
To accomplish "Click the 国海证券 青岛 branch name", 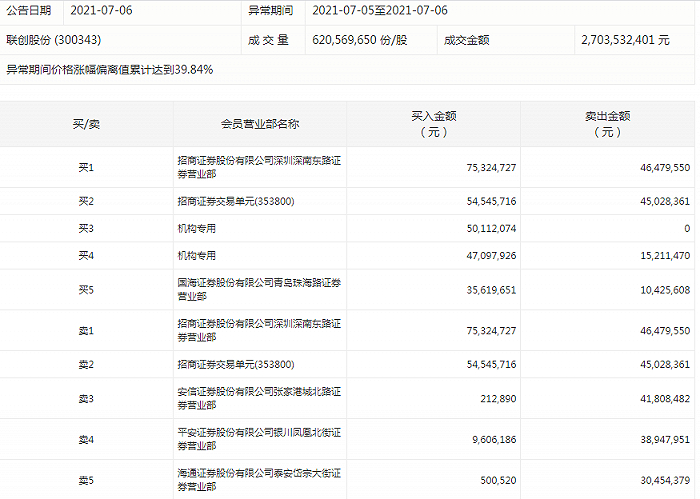I will pos(259,289).
